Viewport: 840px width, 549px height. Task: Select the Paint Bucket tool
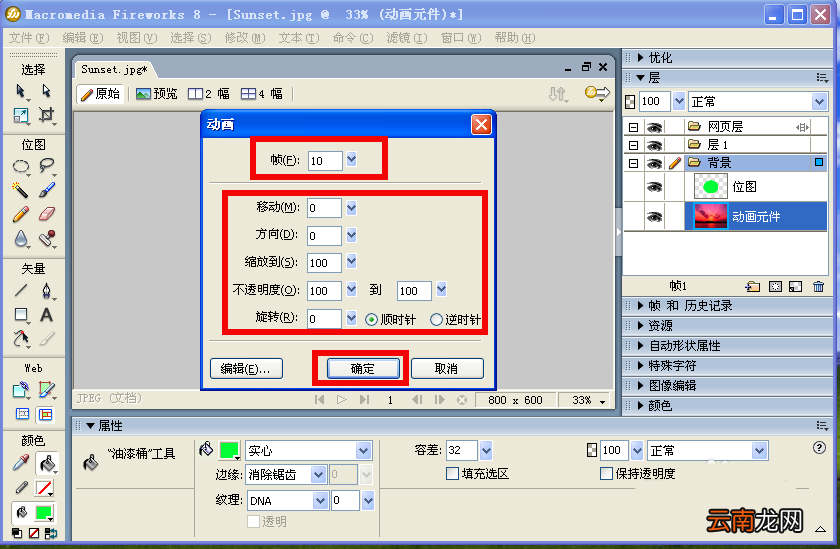pyautogui.click(x=47, y=463)
